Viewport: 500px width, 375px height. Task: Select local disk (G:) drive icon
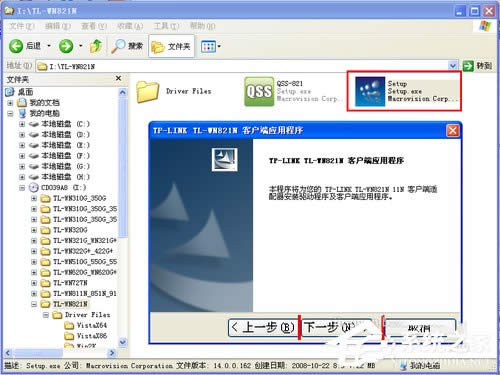click(34, 166)
